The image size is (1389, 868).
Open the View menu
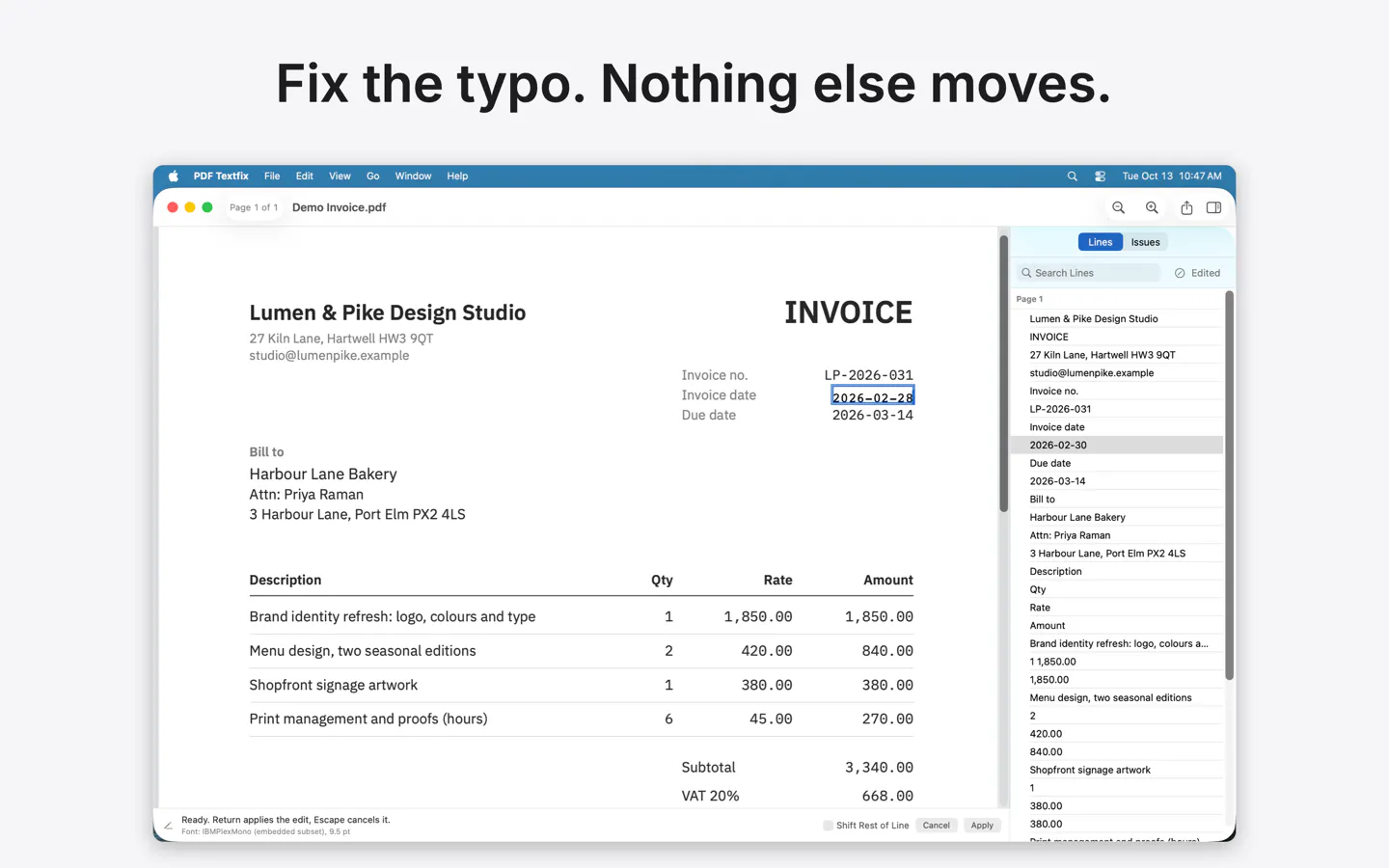point(340,176)
